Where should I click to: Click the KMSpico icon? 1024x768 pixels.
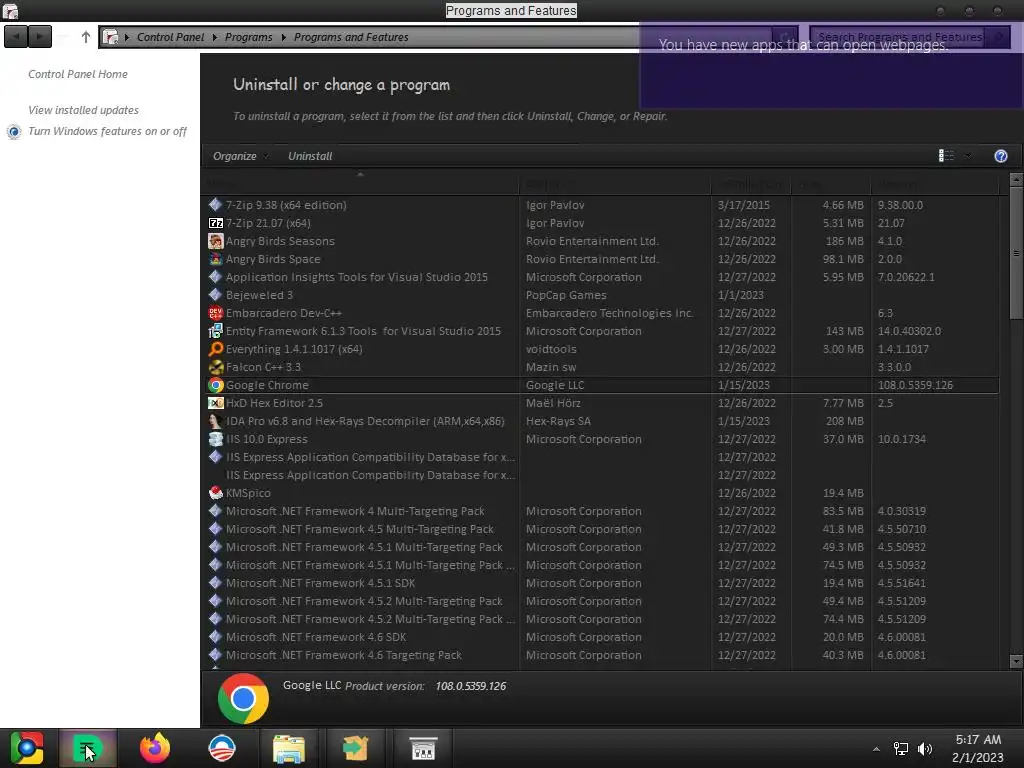[x=216, y=493]
